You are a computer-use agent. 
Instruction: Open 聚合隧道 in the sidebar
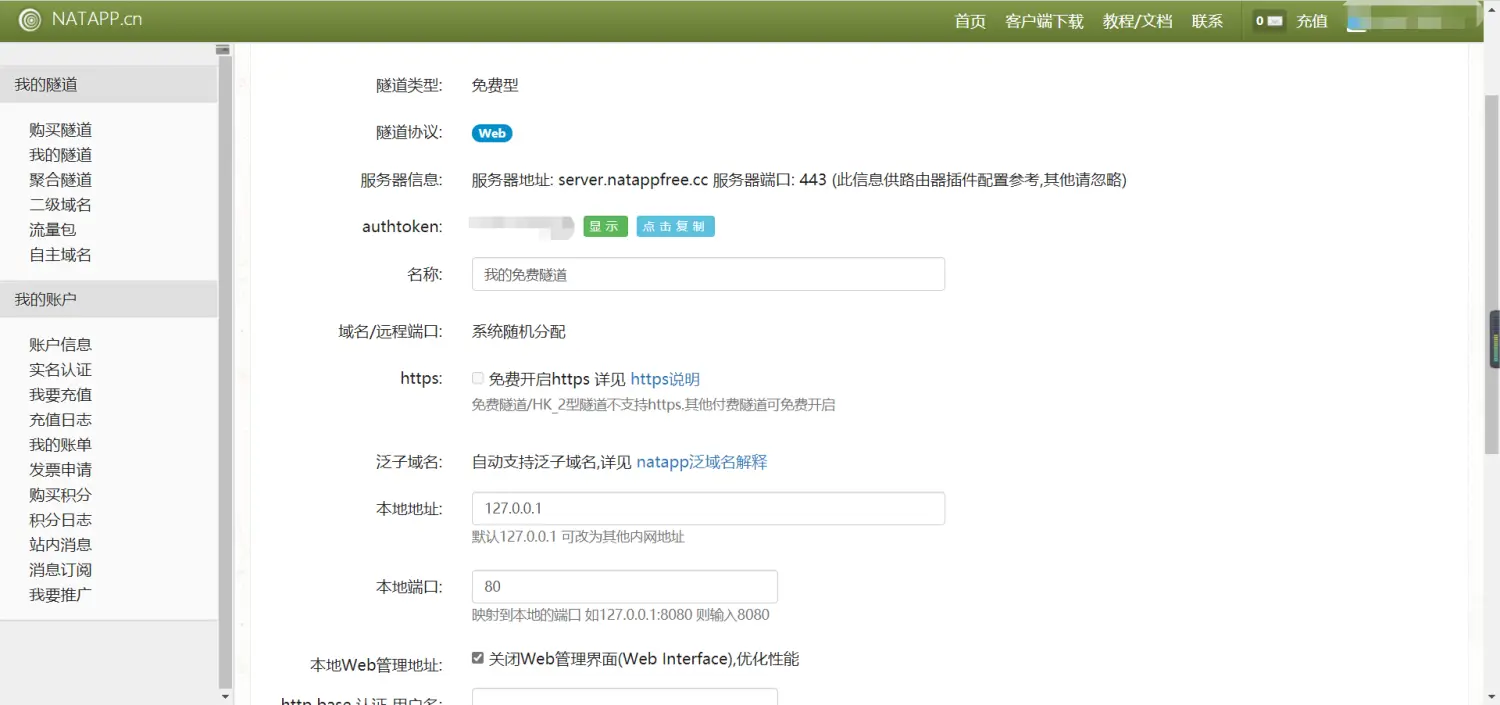tap(61, 180)
